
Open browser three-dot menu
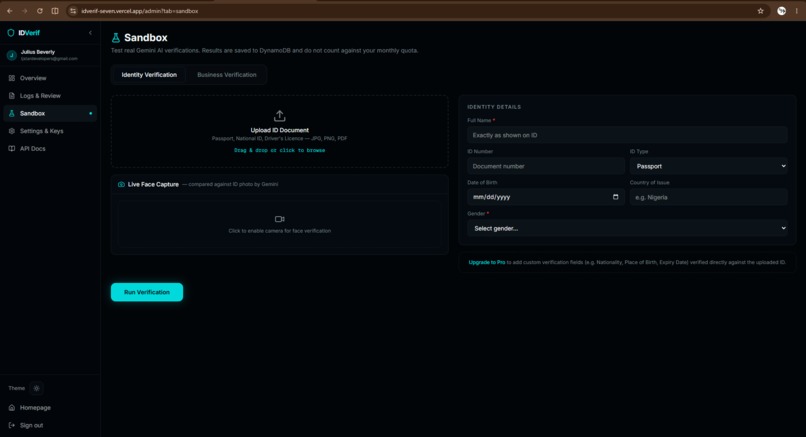796,11
